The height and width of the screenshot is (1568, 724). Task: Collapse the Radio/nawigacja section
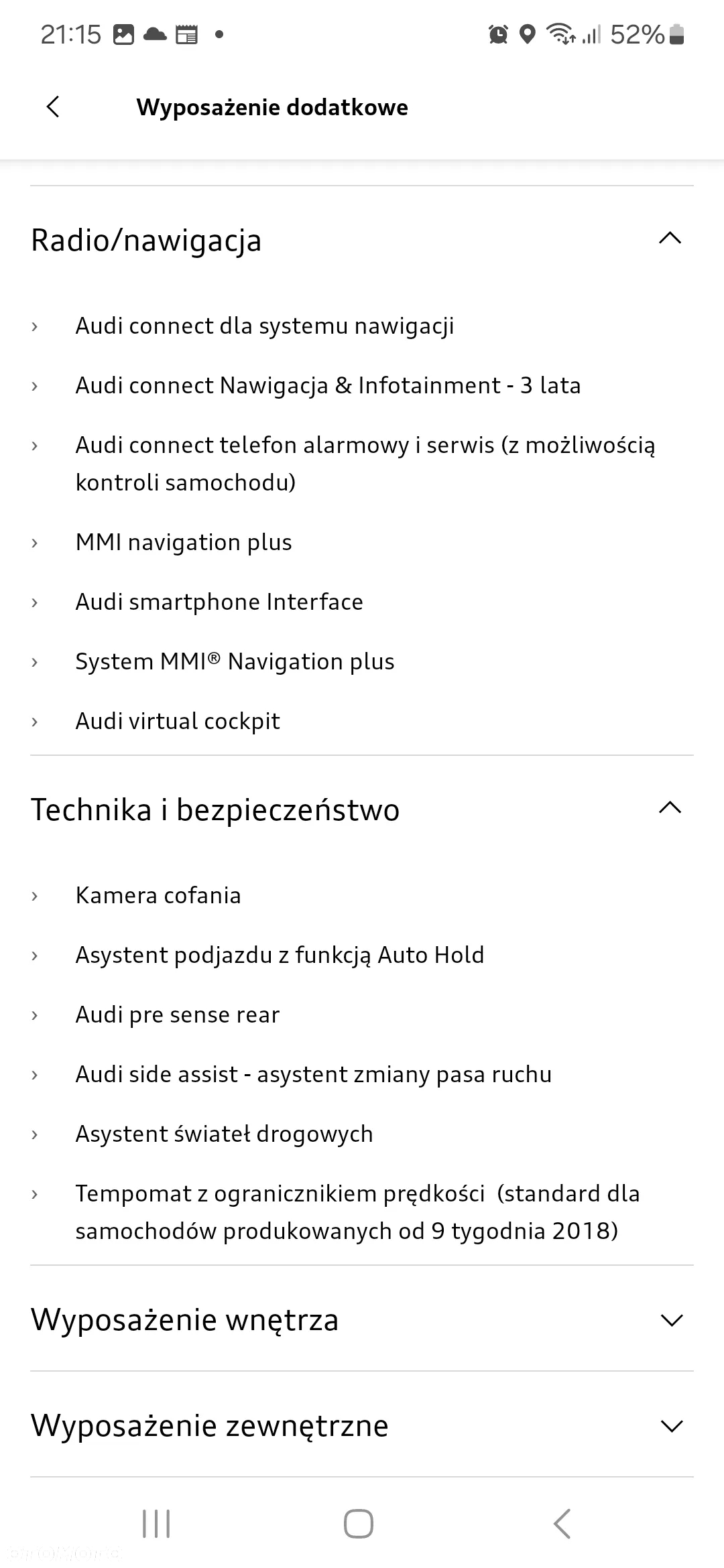point(670,239)
